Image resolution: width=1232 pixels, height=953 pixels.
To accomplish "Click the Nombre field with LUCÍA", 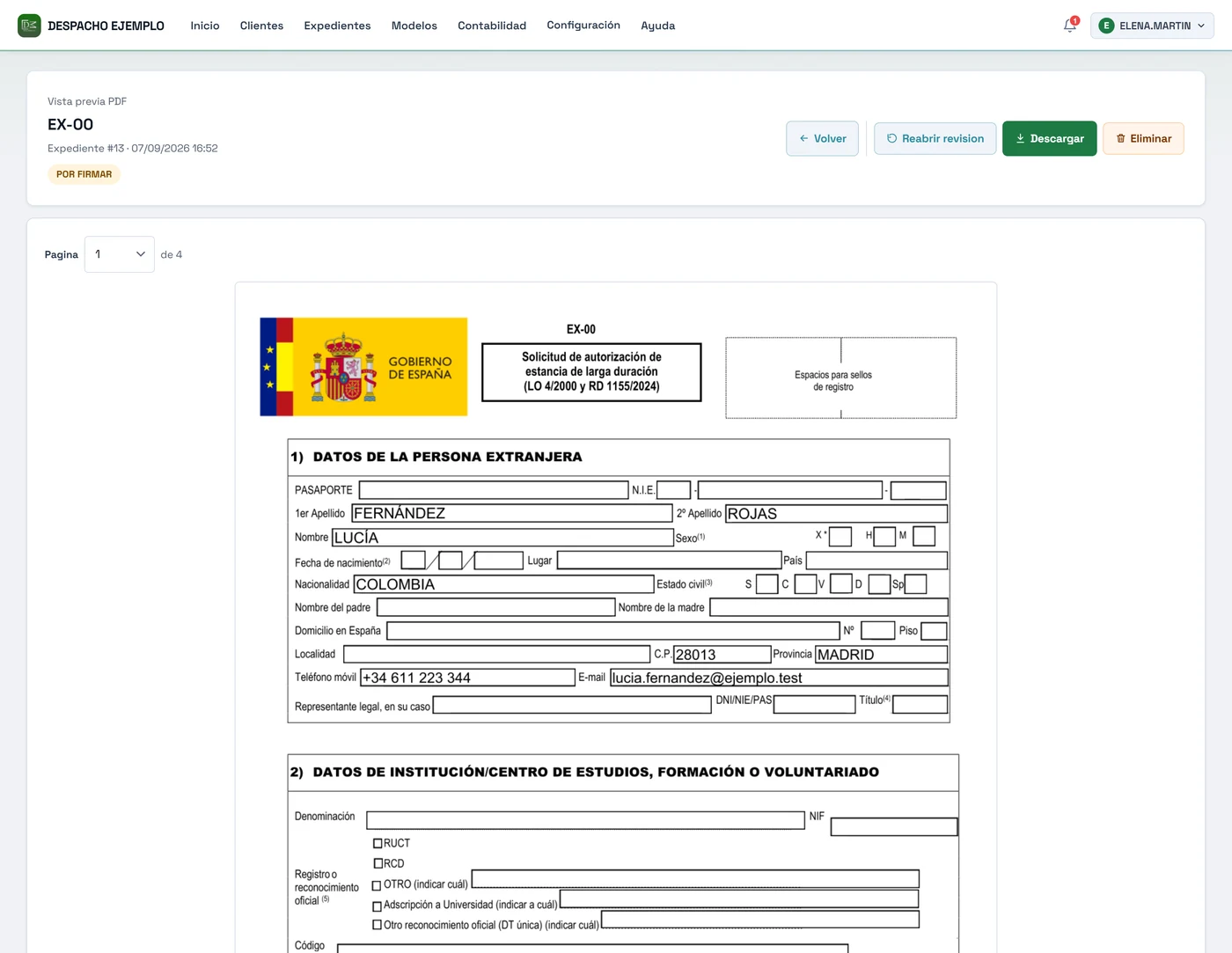I will coord(502,538).
